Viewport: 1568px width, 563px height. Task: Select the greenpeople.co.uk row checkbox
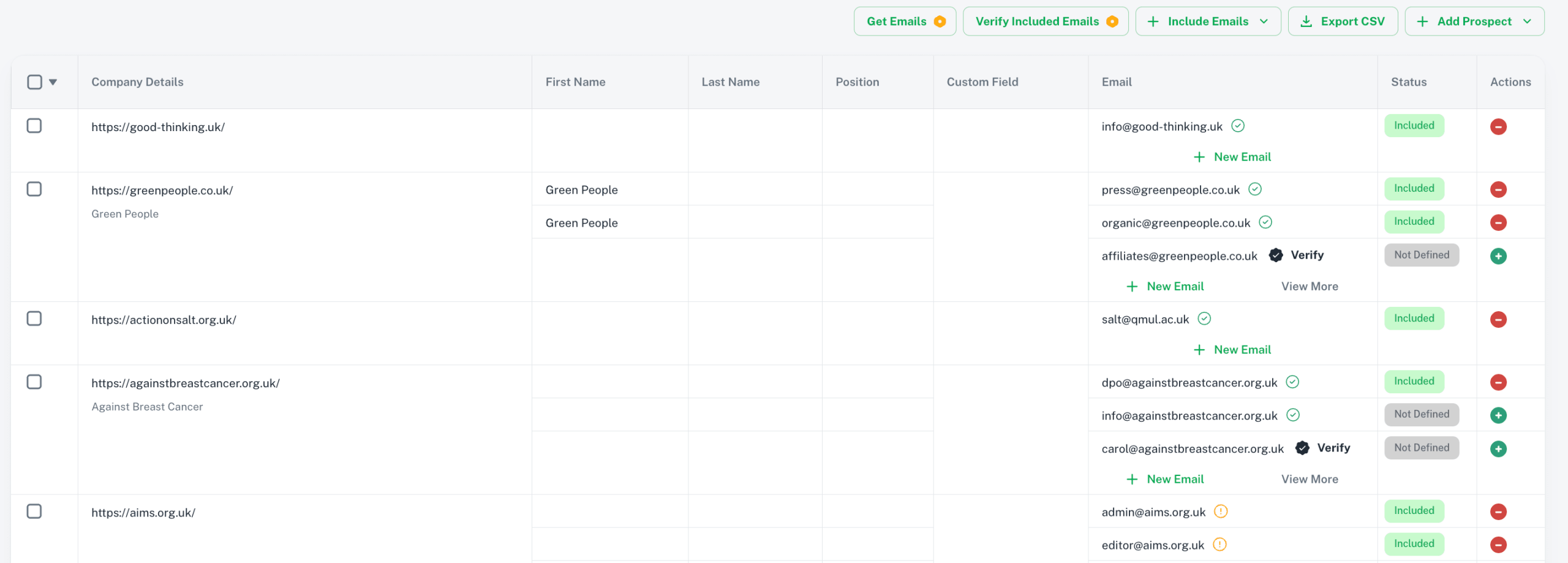[34, 189]
